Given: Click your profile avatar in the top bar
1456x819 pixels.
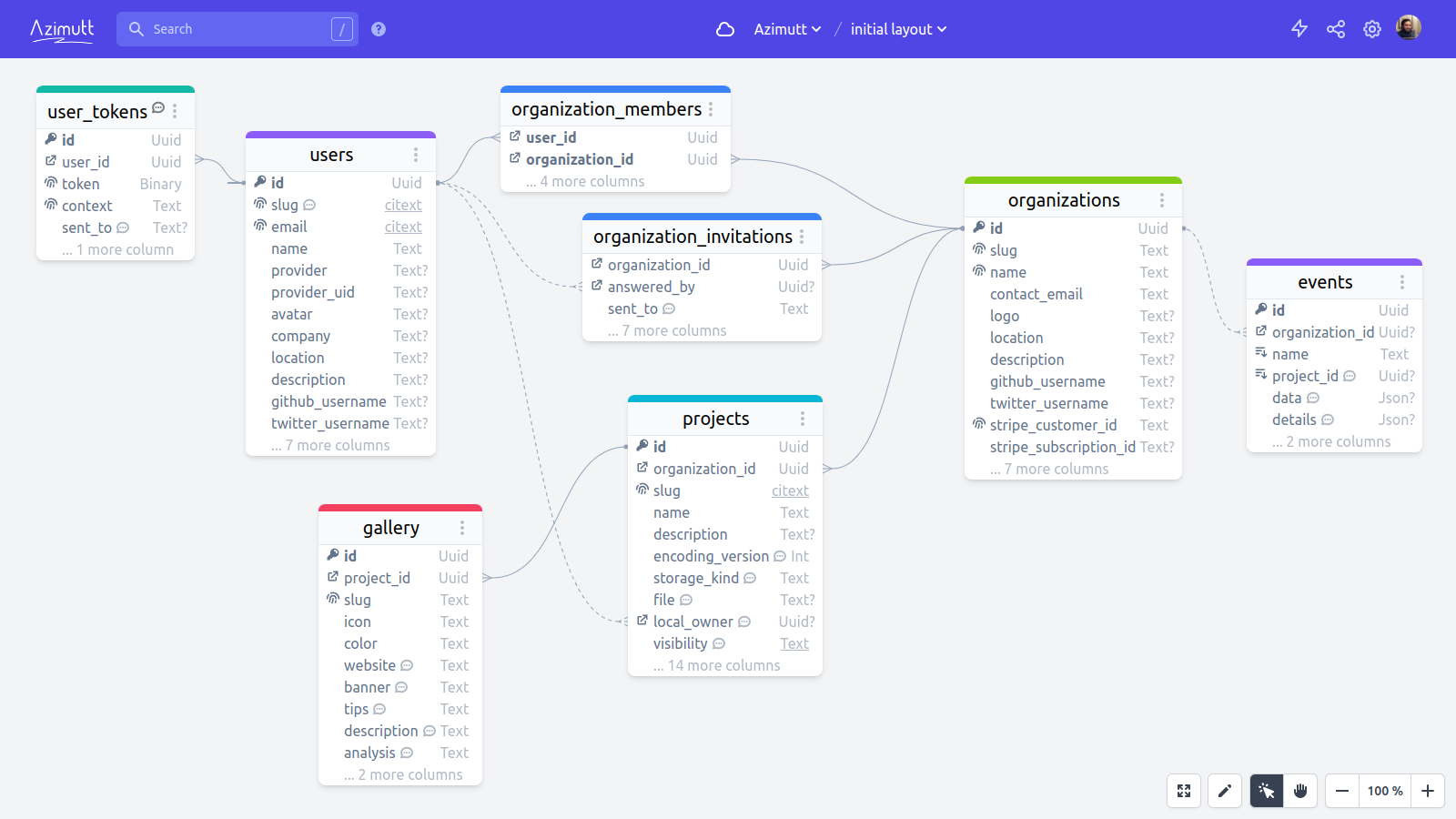Looking at the screenshot, I should point(1409,26).
